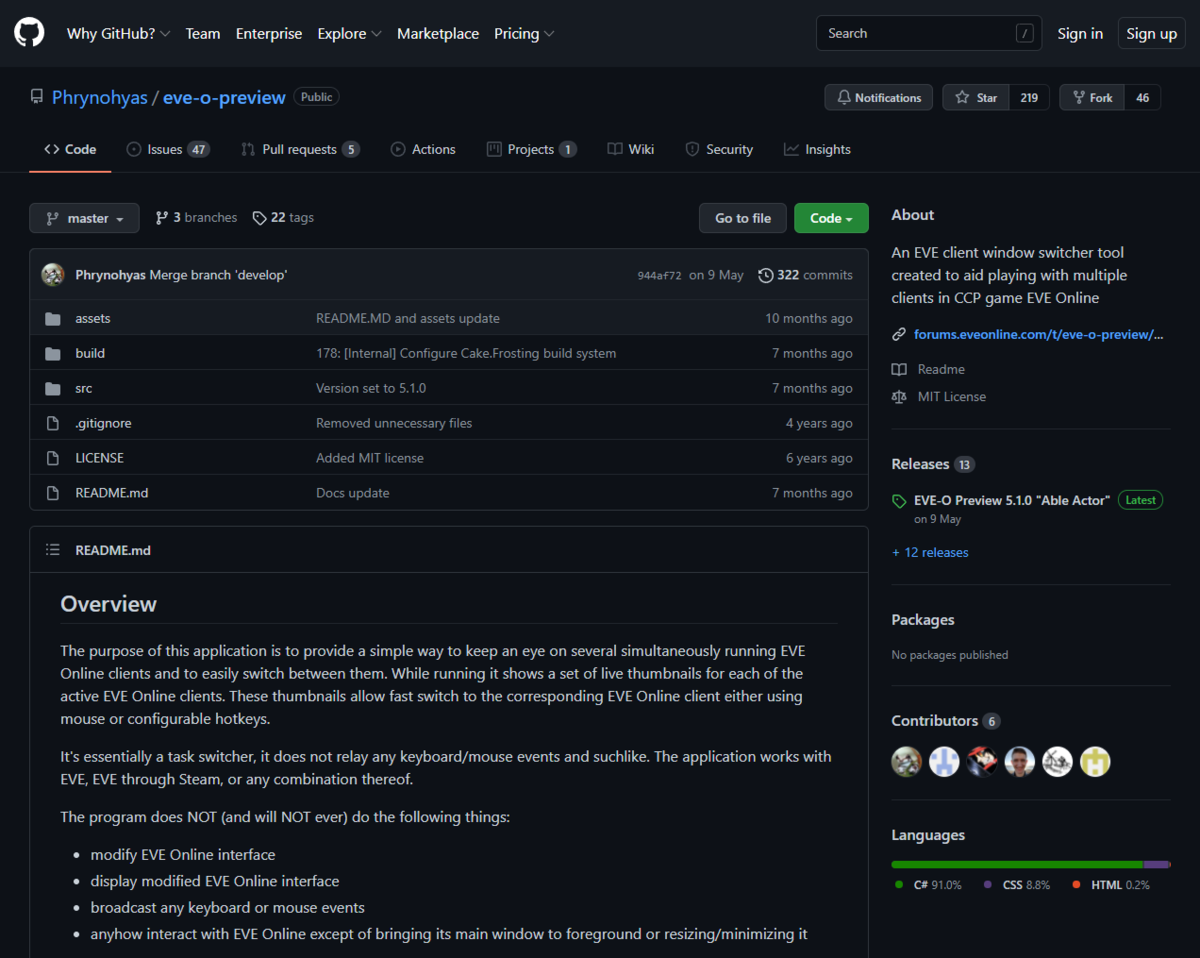Open the 322 commits link

[806, 275]
